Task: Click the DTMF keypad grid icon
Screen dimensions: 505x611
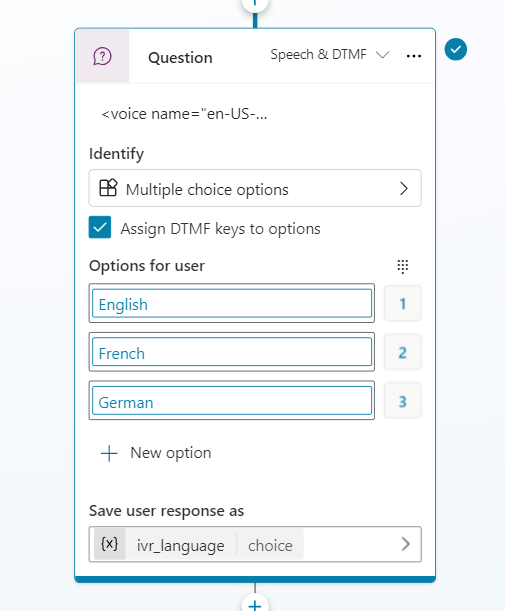Action: tap(403, 267)
